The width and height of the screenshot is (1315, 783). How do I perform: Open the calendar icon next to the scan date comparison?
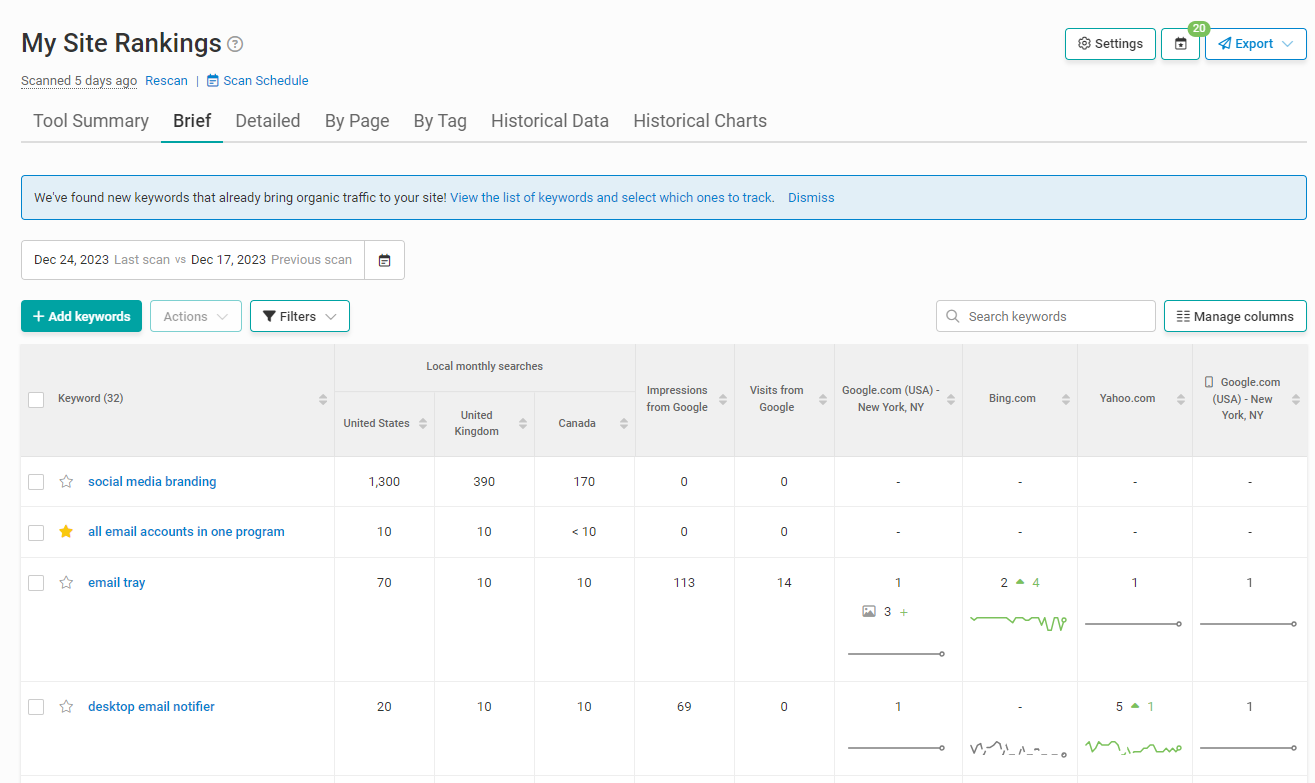pyautogui.click(x=384, y=259)
